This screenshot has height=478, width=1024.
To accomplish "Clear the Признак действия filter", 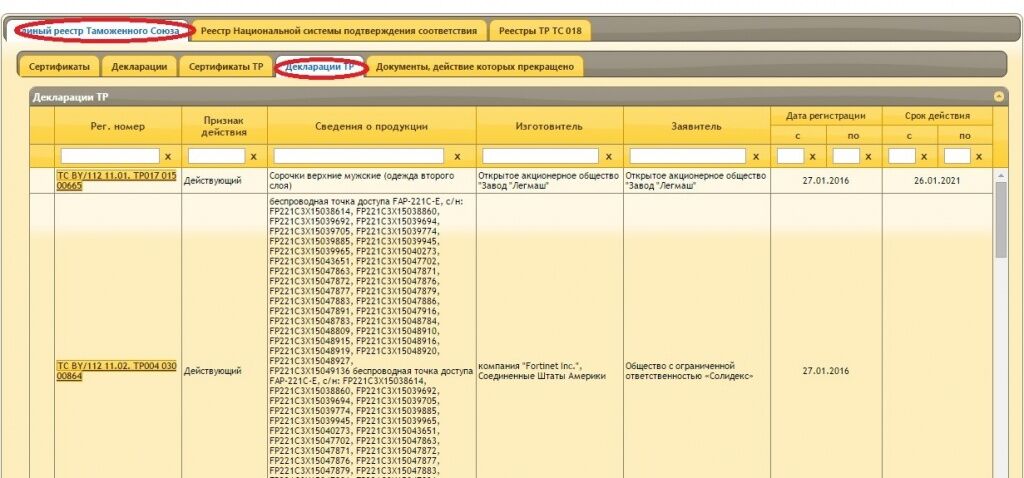I will coord(254,157).
